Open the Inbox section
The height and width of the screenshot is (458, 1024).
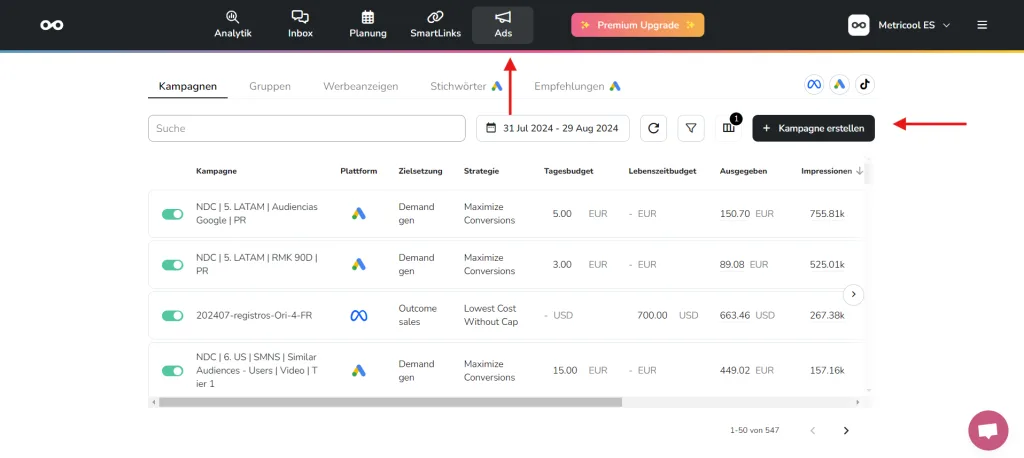pyautogui.click(x=300, y=24)
